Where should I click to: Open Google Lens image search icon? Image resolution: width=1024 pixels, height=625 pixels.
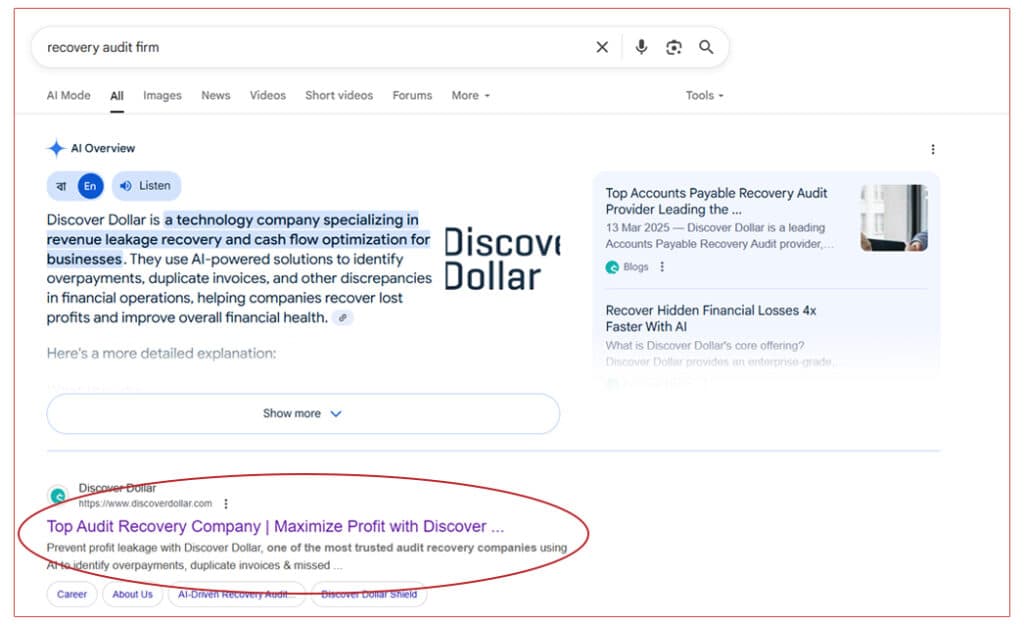tap(673, 46)
